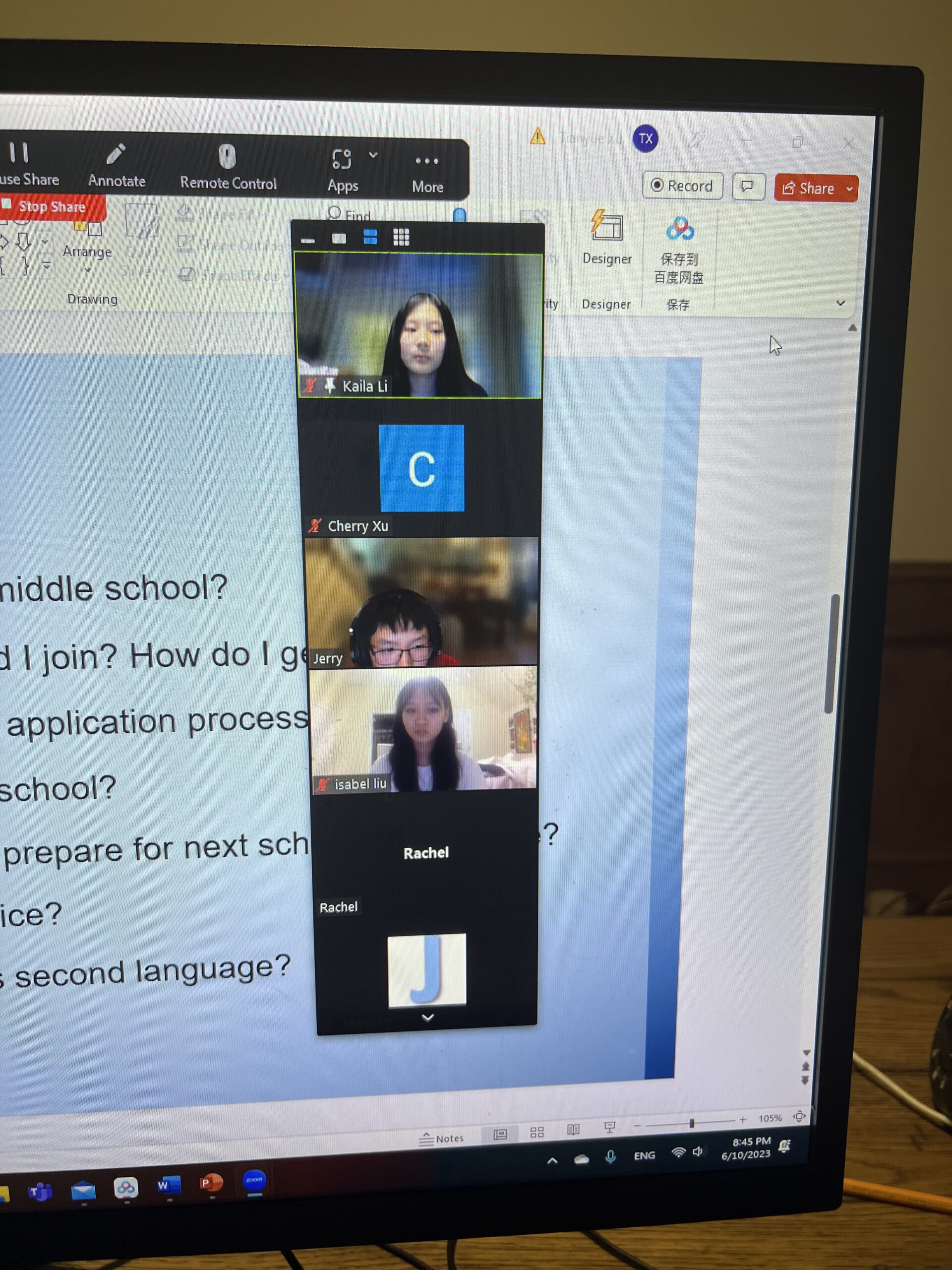
Task: Open the Zoom Apps panel
Action: 342,170
